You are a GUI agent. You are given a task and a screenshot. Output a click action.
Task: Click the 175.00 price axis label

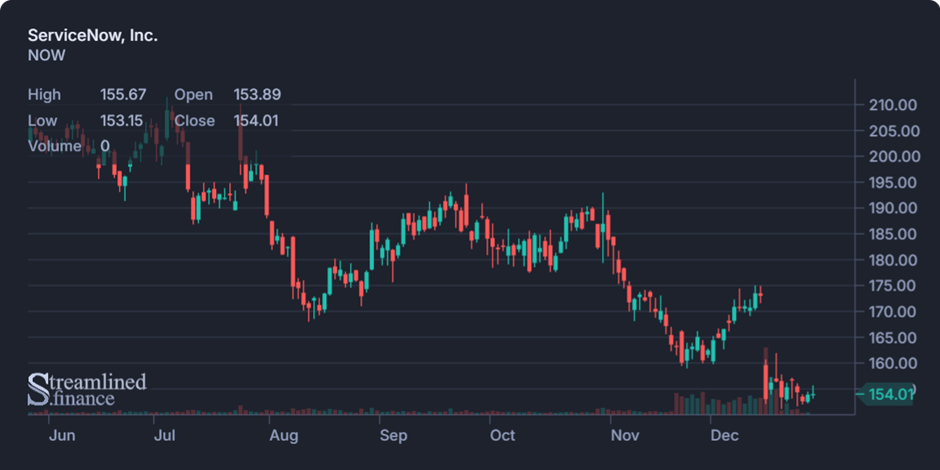894,286
